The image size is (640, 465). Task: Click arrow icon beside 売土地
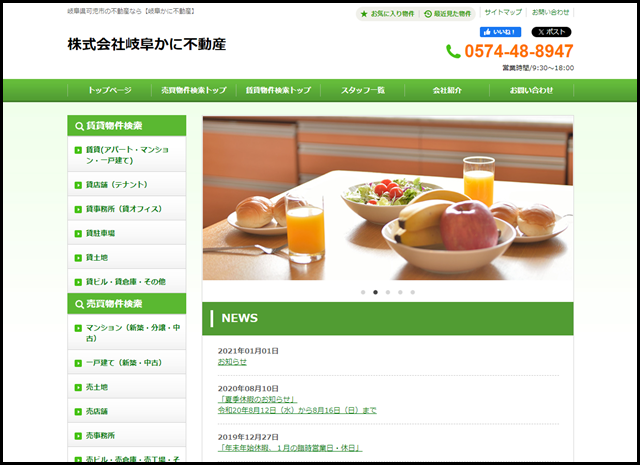click(78, 387)
